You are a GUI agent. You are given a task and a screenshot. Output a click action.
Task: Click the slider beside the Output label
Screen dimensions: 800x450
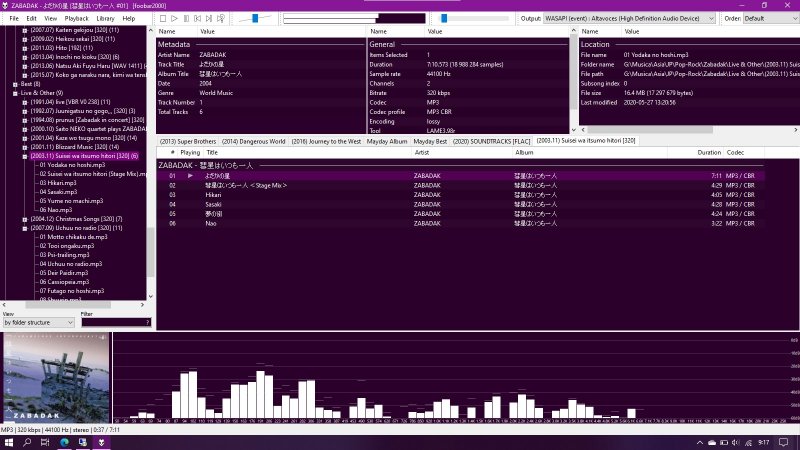(472, 18)
